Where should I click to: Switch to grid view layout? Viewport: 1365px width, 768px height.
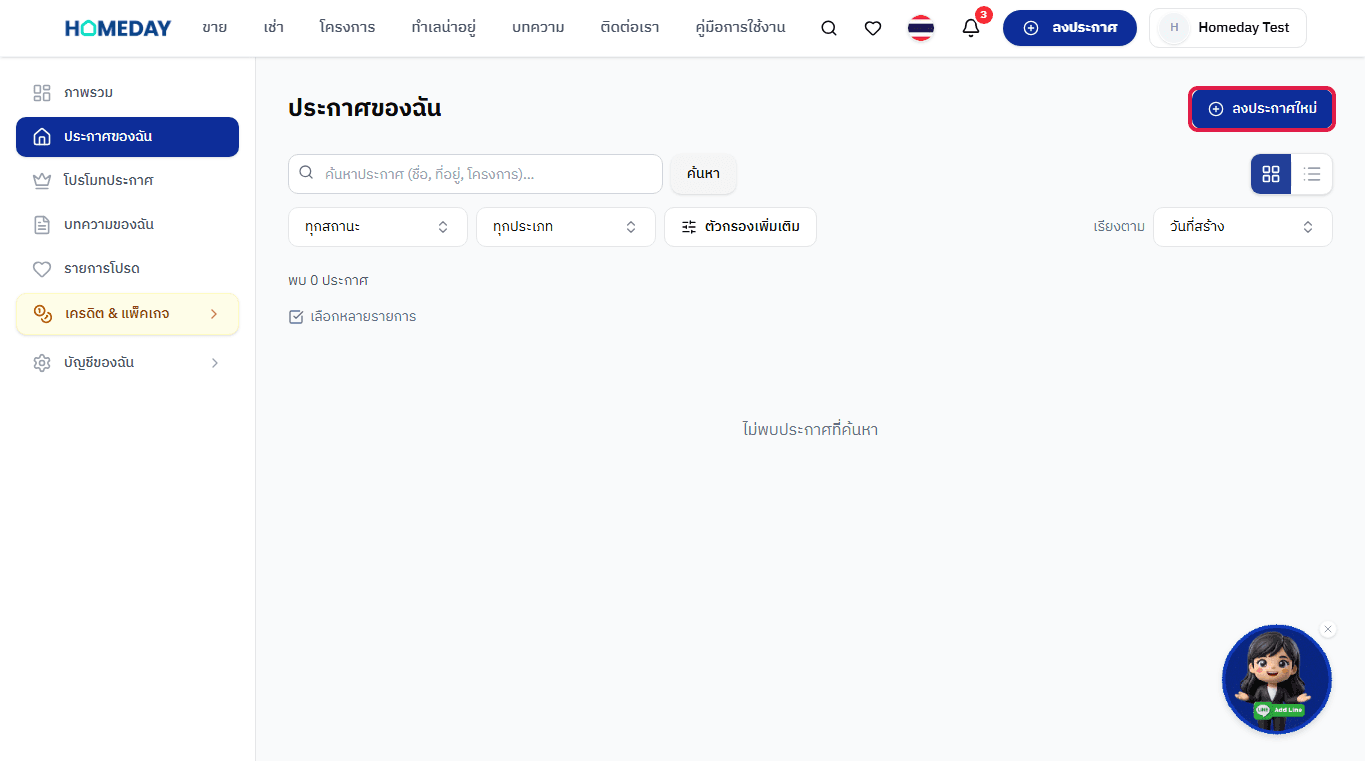pyautogui.click(x=1271, y=174)
